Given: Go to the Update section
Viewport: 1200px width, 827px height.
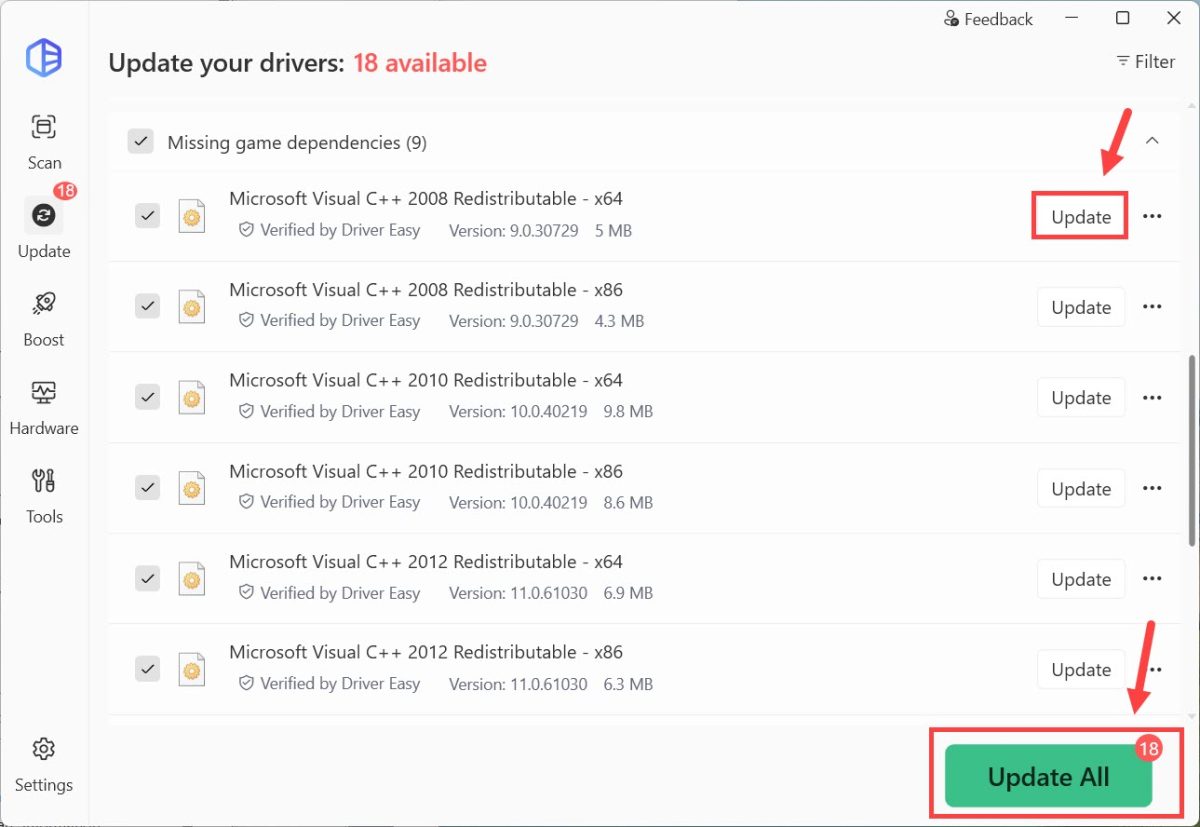Looking at the screenshot, I should (x=44, y=230).
